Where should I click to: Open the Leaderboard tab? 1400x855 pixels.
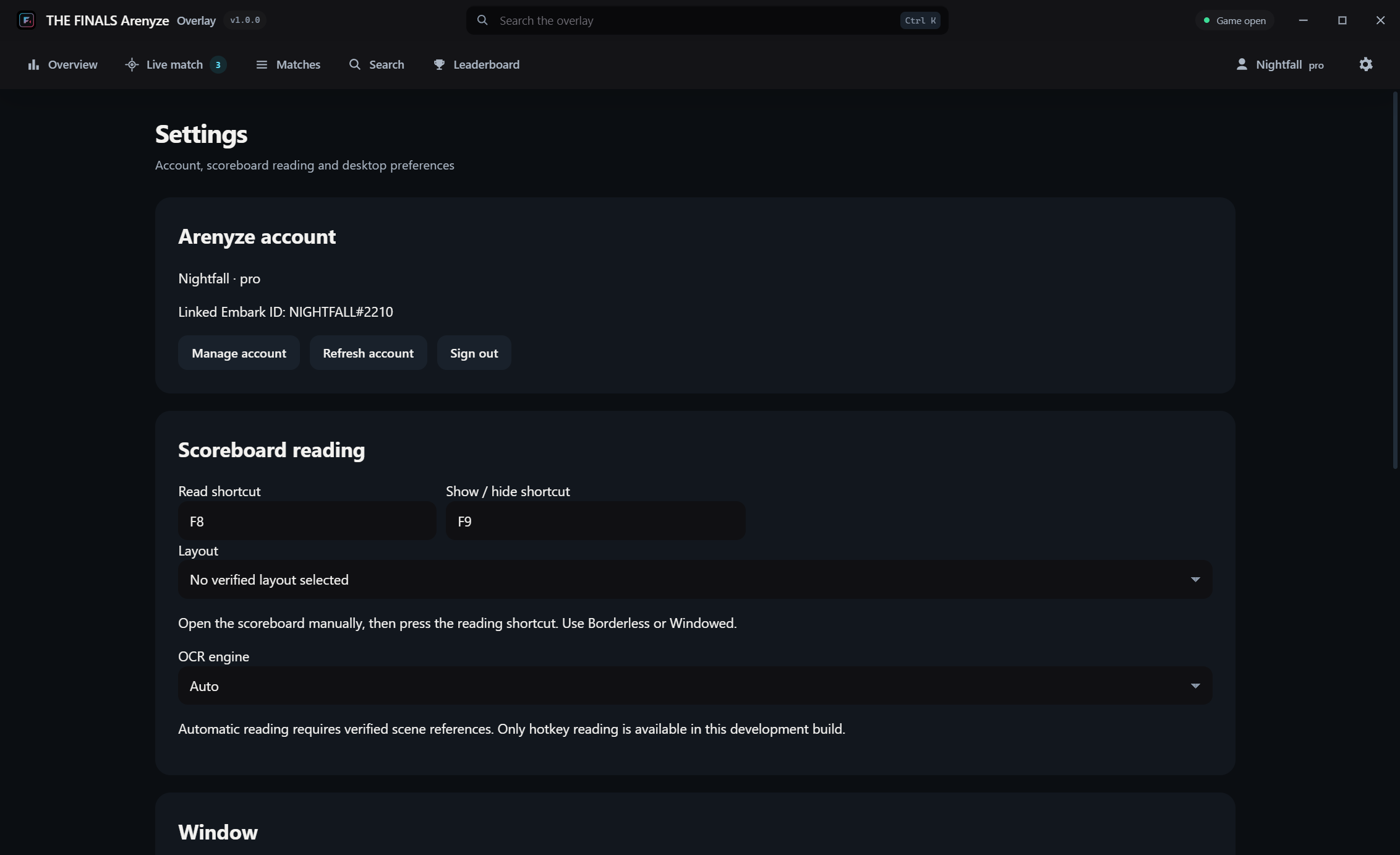pyautogui.click(x=476, y=64)
